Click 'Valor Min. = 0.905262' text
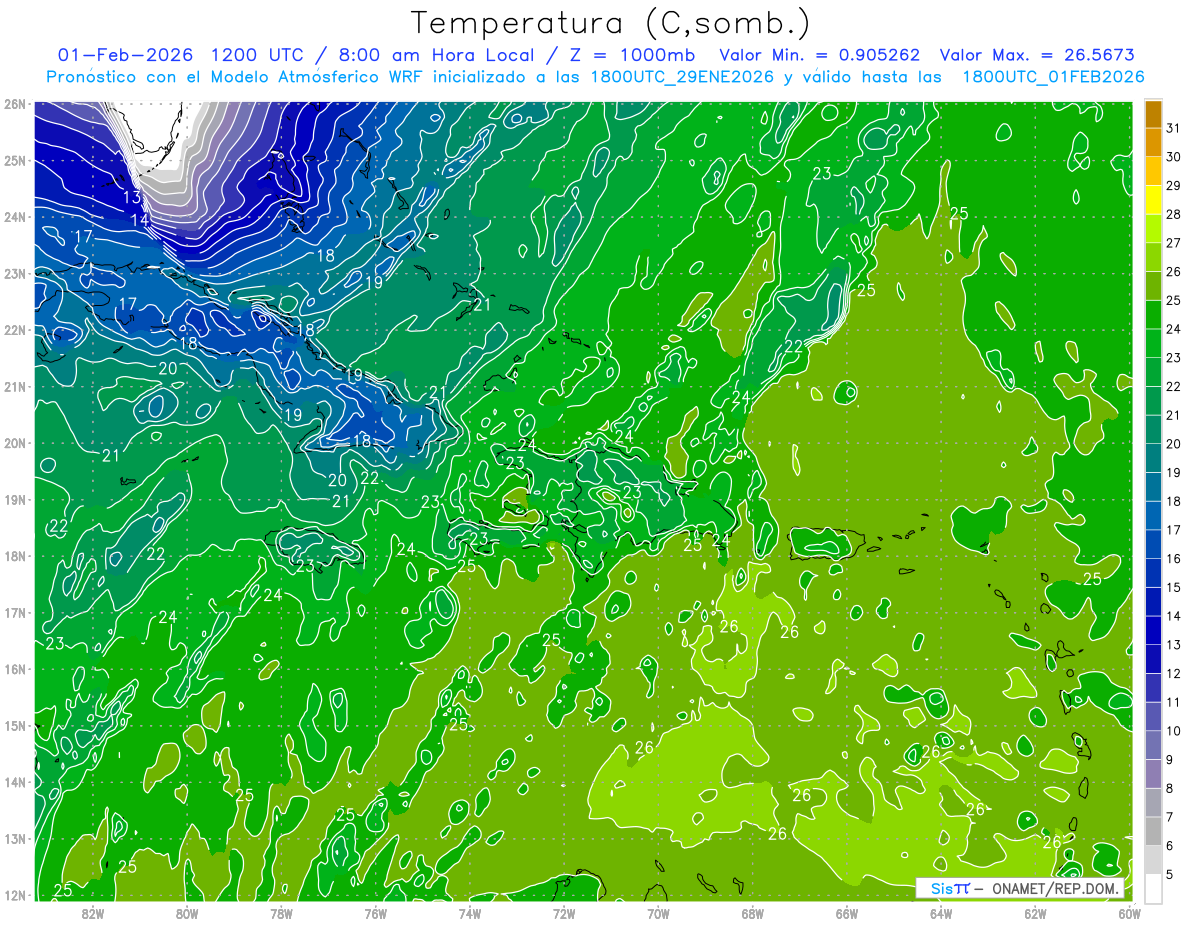This screenshot has width=1200, height=927. coord(820,55)
